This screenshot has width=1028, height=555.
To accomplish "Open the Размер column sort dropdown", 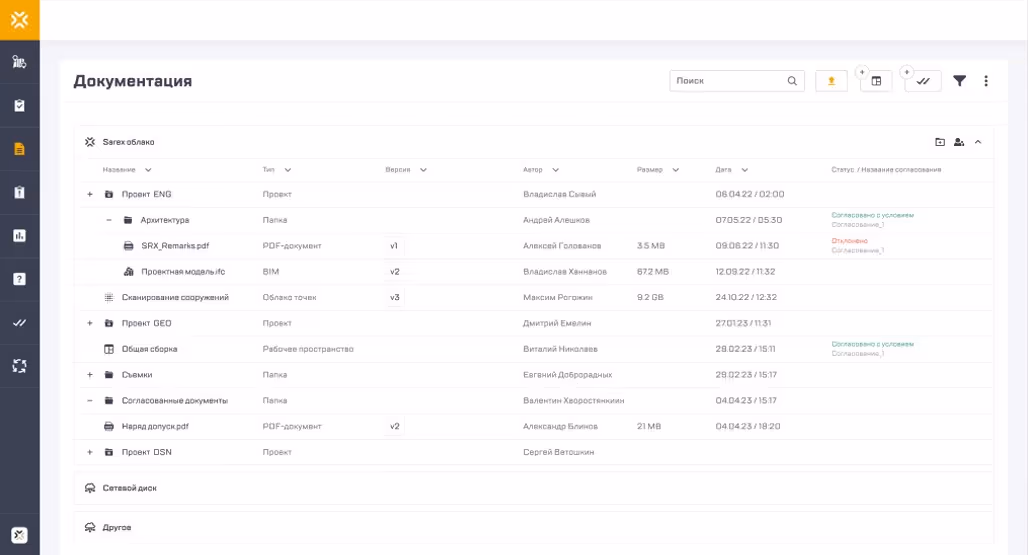I will [x=675, y=170].
